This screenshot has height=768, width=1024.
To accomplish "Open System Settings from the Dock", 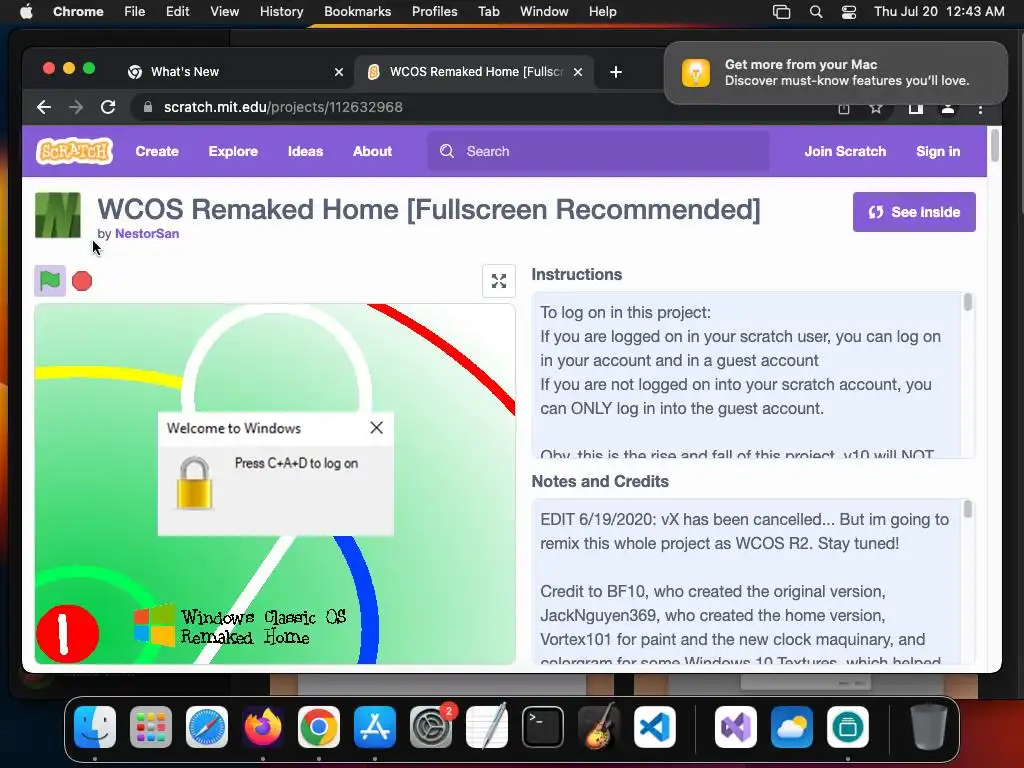I will click(x=431, y=727).
